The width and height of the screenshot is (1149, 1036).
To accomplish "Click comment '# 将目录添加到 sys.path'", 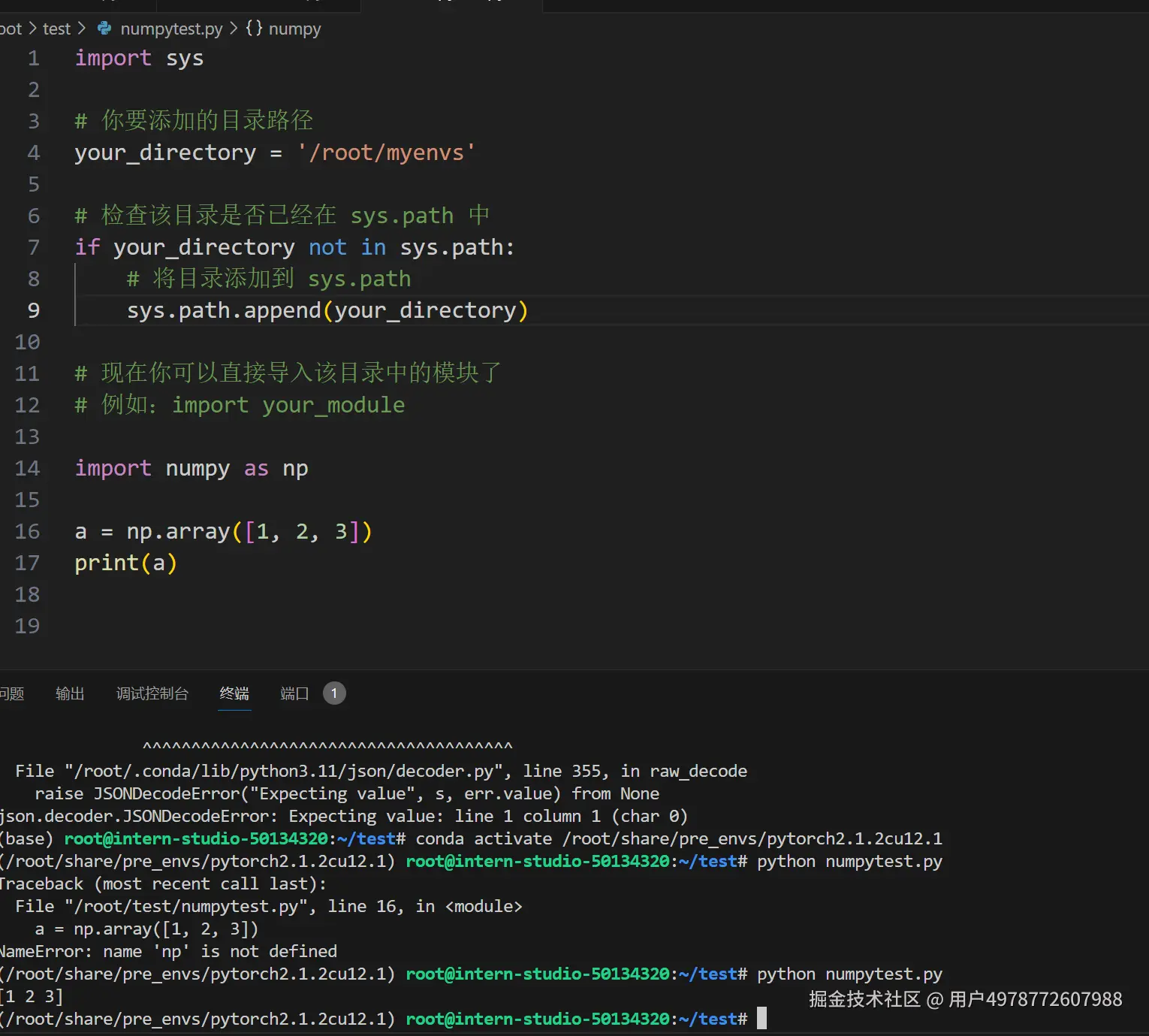I will pos(269,279).
